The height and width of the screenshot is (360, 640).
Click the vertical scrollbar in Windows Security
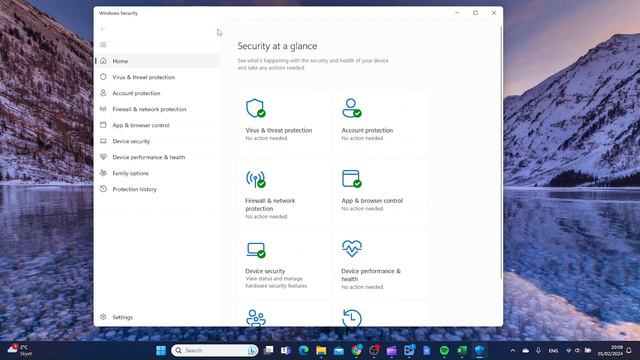(501, 153)
